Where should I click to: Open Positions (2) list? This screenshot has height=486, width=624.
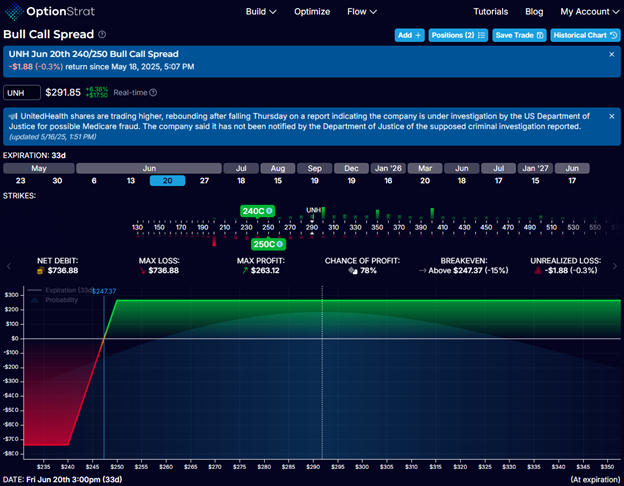coord(458,35)
